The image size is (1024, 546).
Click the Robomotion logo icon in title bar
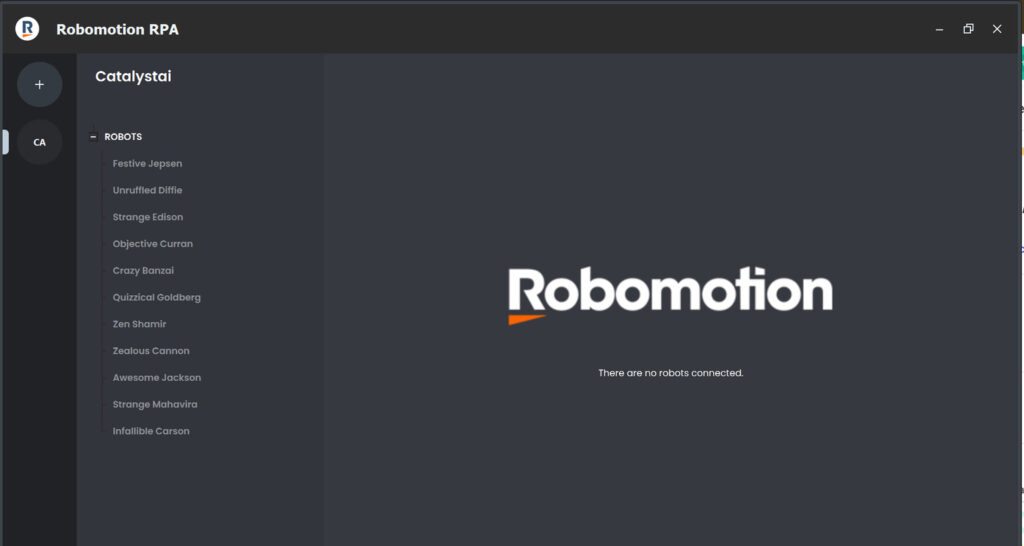tap(27, 29)
